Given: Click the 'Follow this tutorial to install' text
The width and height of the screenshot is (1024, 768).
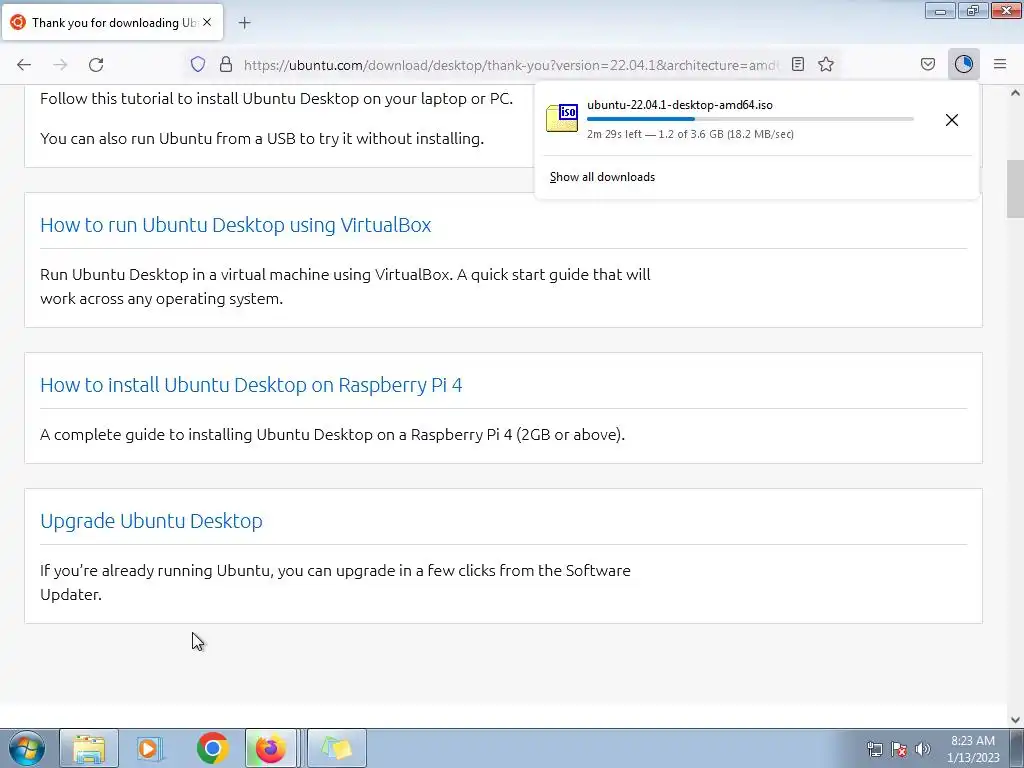Looking at the screenshot, I should [x=276, y=99].
